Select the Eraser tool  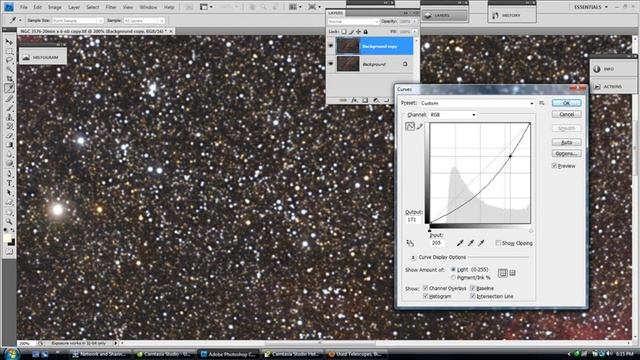tap(9, 135)
